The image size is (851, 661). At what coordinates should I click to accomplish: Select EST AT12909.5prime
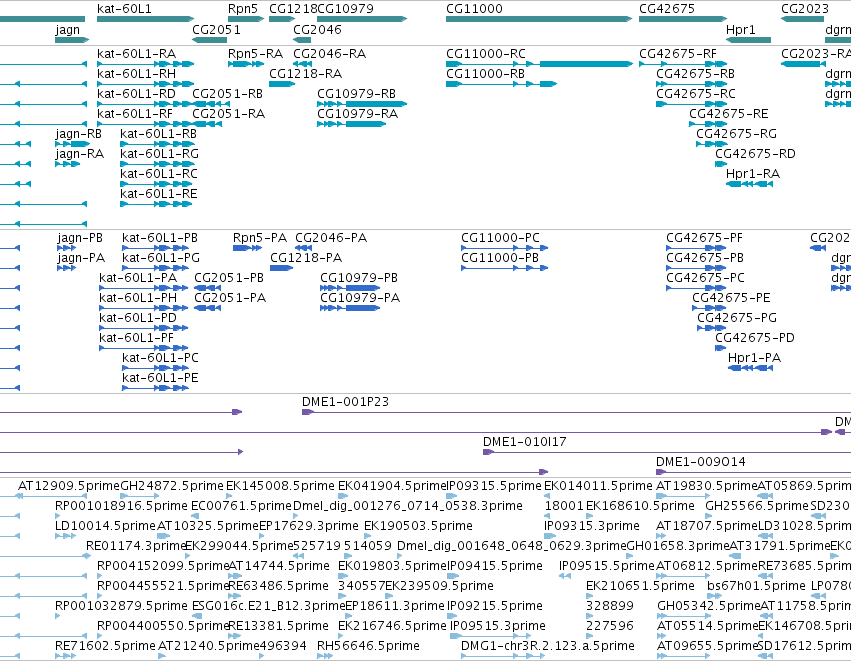pos(68,486)
